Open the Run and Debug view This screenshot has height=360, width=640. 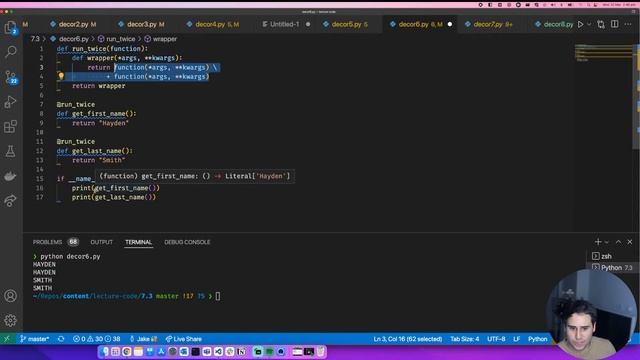coord(11,102)
